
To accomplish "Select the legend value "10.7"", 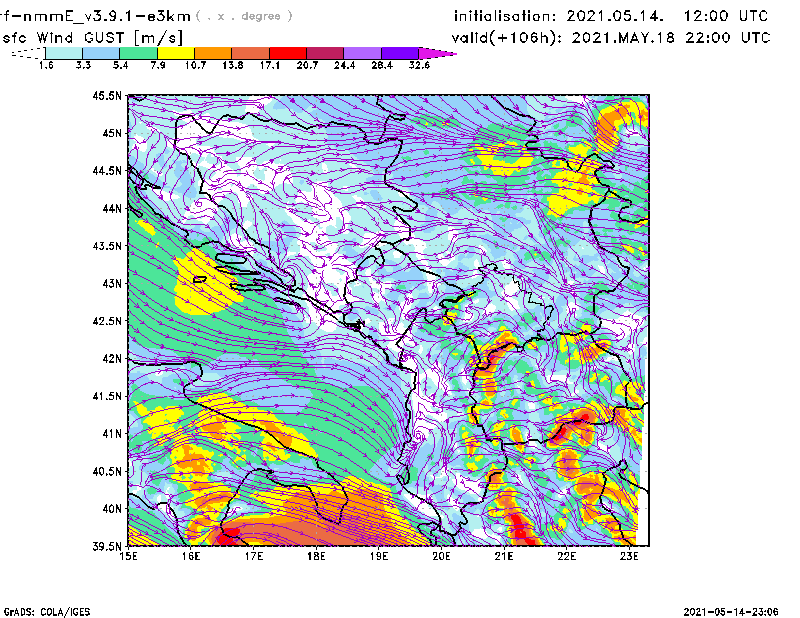I will (195, 65).
